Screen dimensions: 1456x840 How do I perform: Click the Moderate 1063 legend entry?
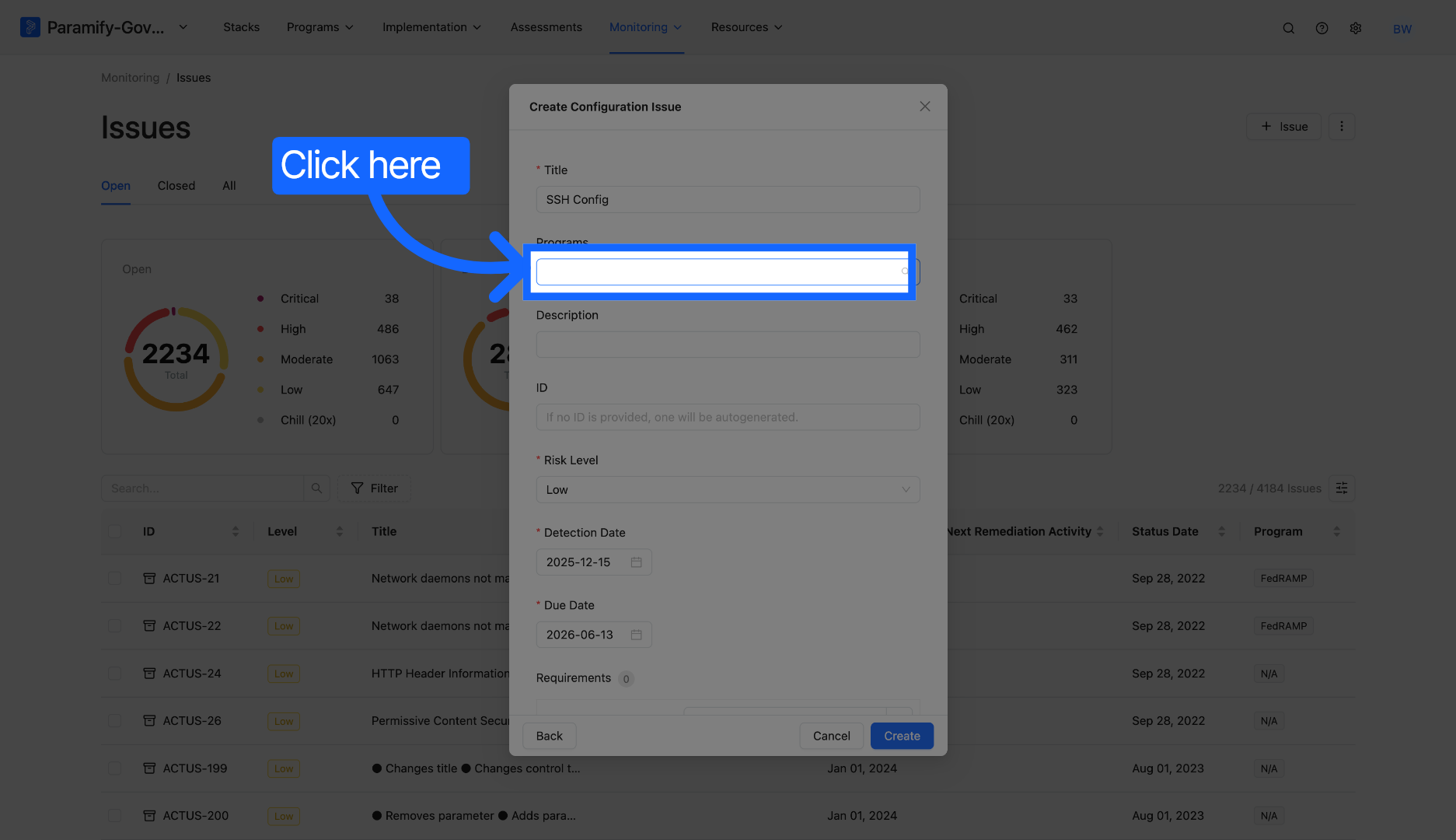pos(328,359)
